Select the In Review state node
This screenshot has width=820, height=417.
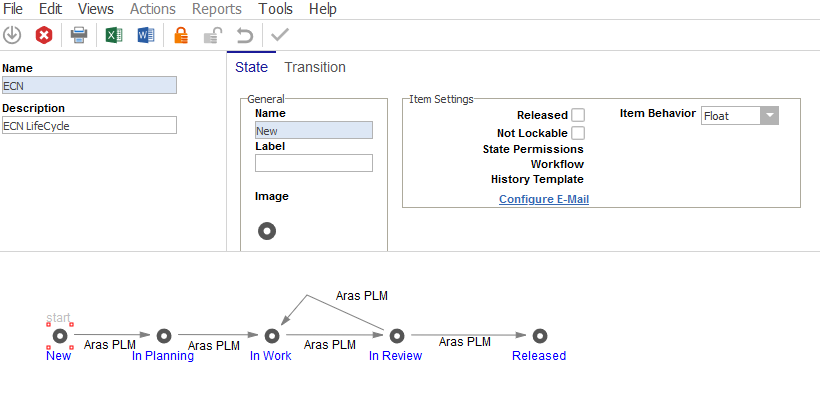(x=397, y=336)
